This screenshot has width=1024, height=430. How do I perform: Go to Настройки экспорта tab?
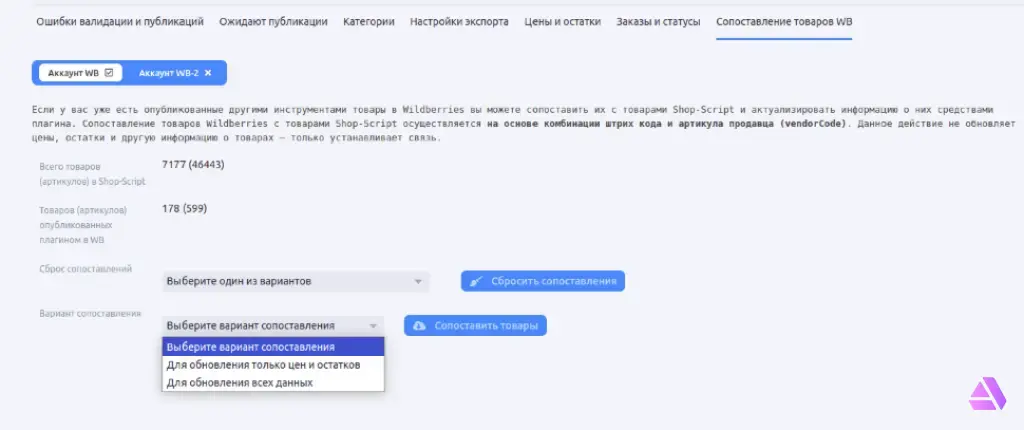(459, 22)
